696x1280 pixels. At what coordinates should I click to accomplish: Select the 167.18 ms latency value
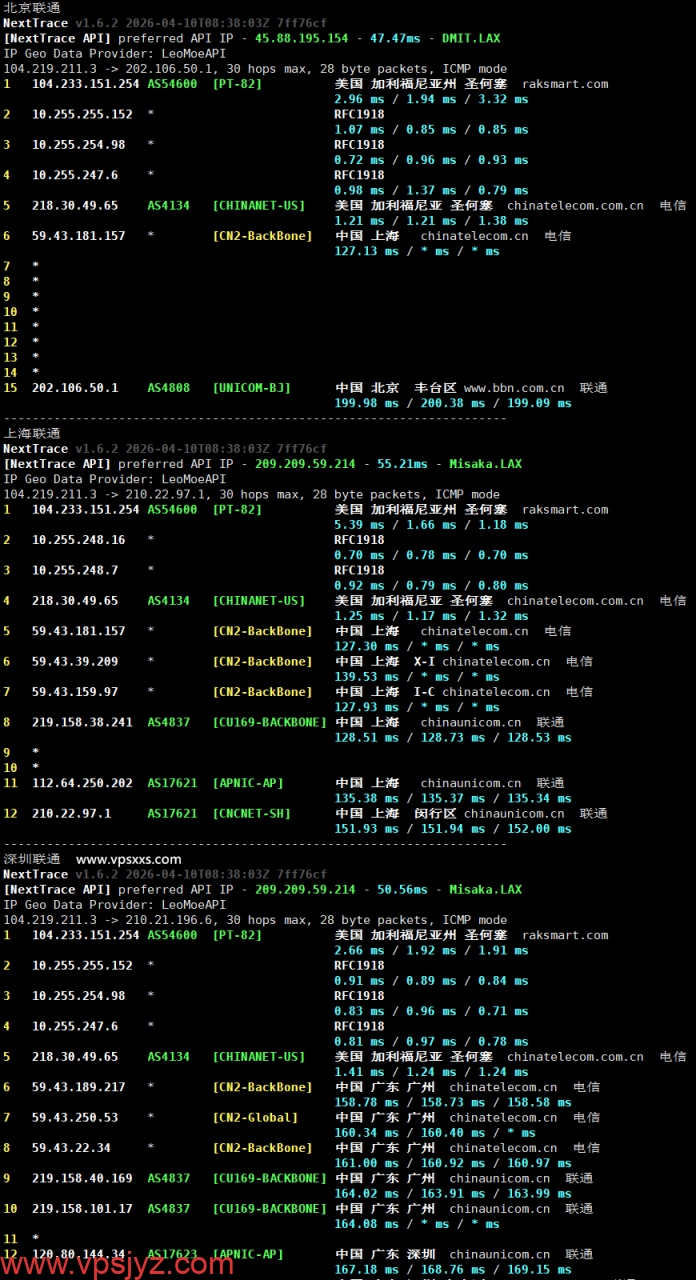coord(366,1270)
